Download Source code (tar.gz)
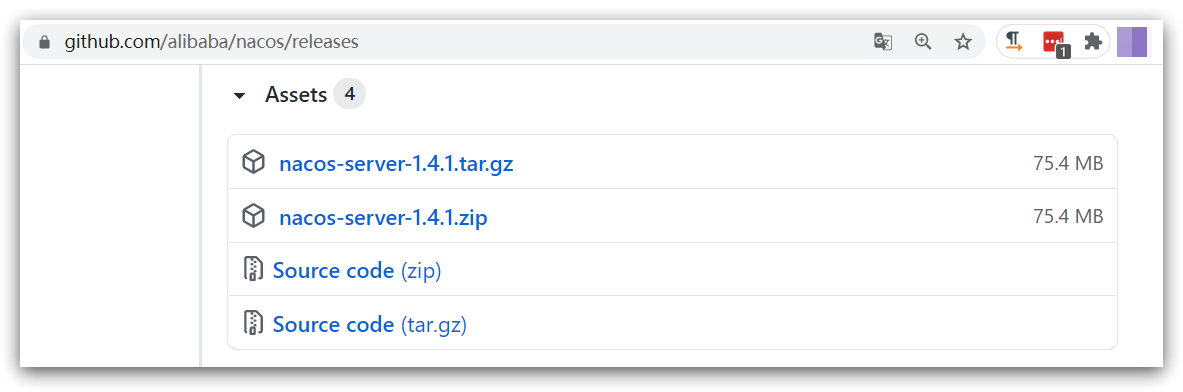This screenshot has width=1183, height=392. click(370, 325)
